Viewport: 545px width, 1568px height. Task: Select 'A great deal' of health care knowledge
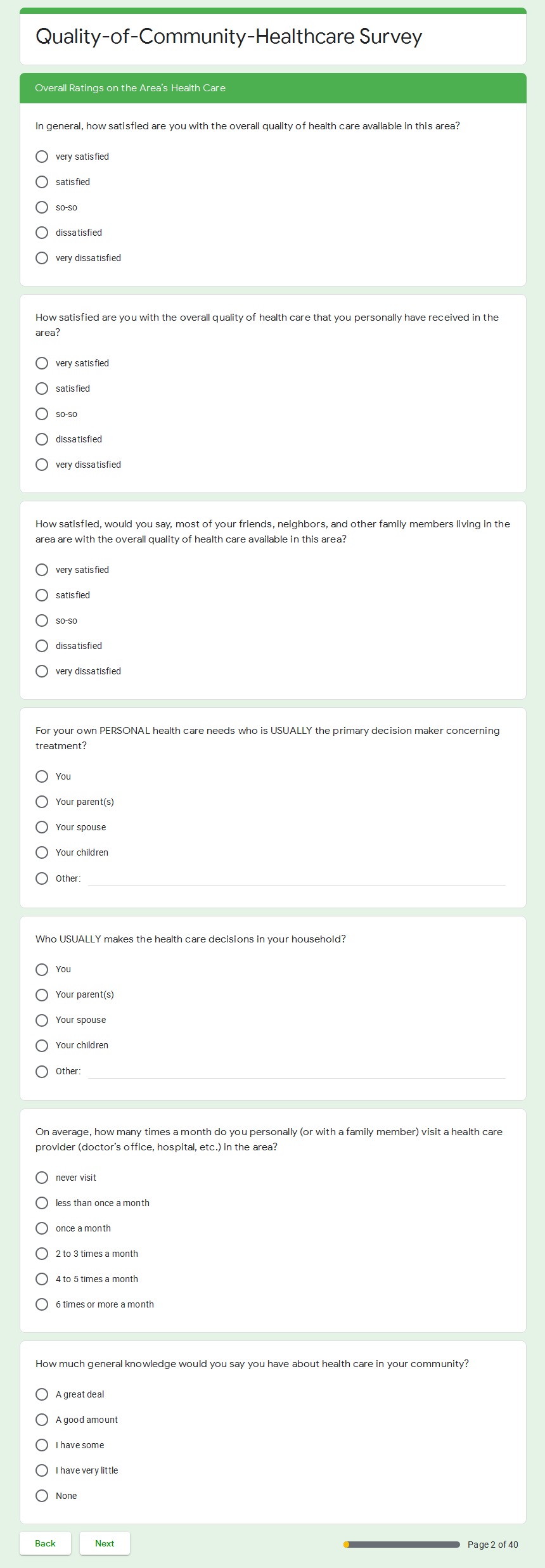[x=42, y=1394]
